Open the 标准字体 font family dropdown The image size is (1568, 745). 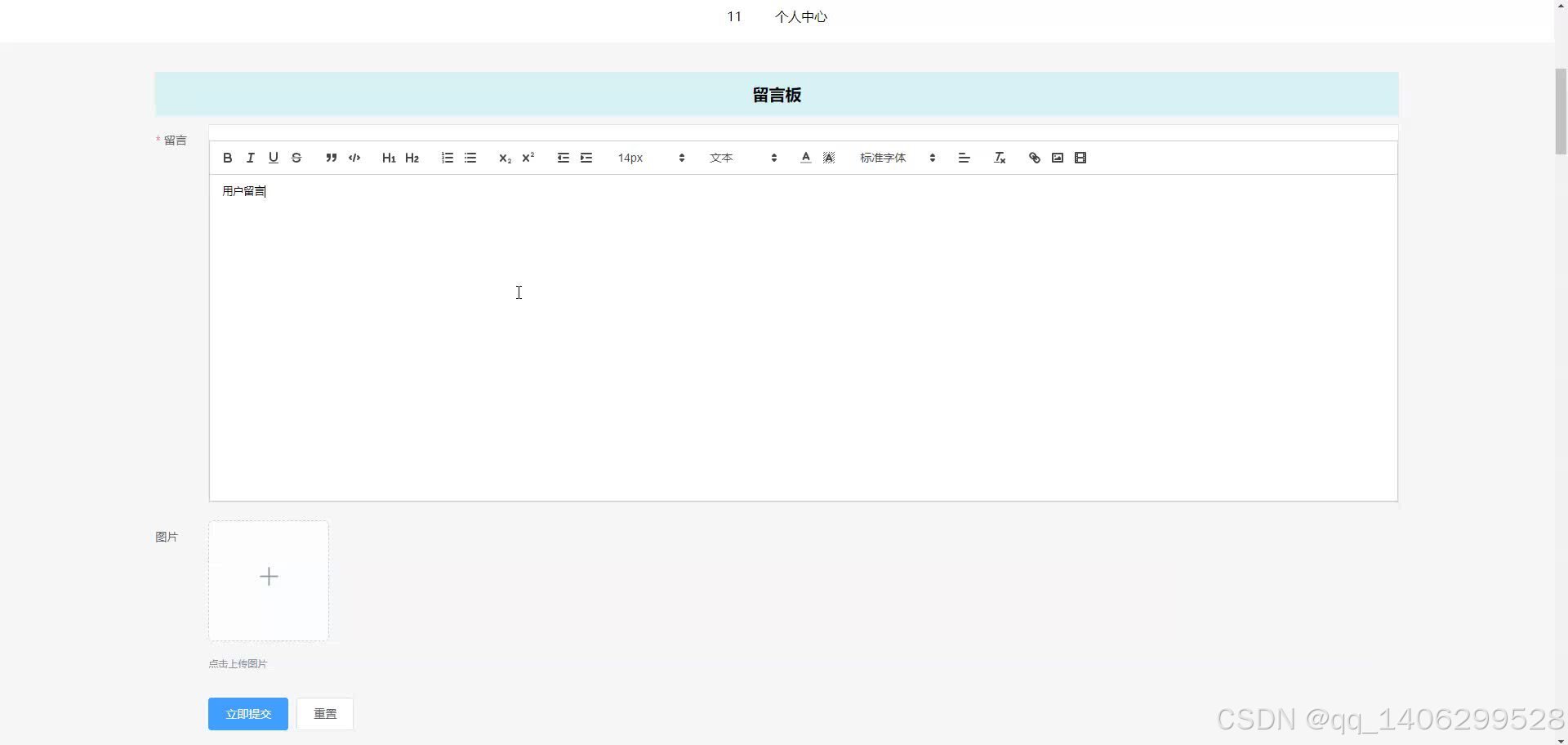tap(898, 158)
